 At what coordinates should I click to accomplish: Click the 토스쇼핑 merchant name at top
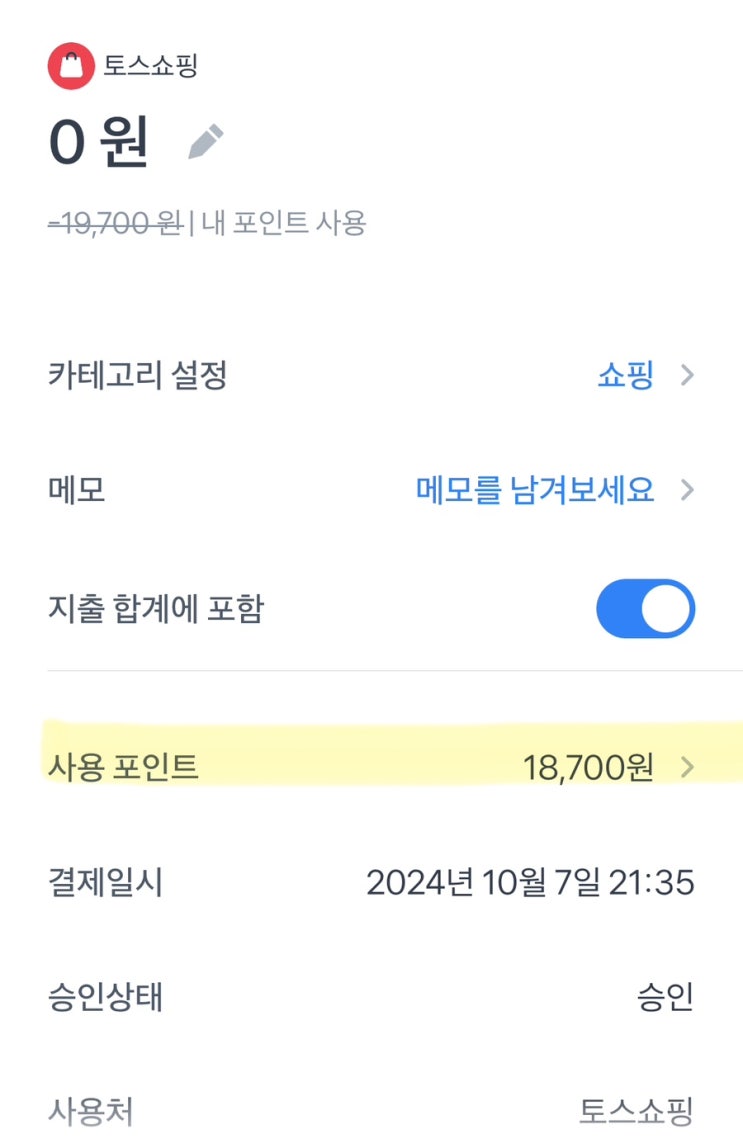point(151,66)
